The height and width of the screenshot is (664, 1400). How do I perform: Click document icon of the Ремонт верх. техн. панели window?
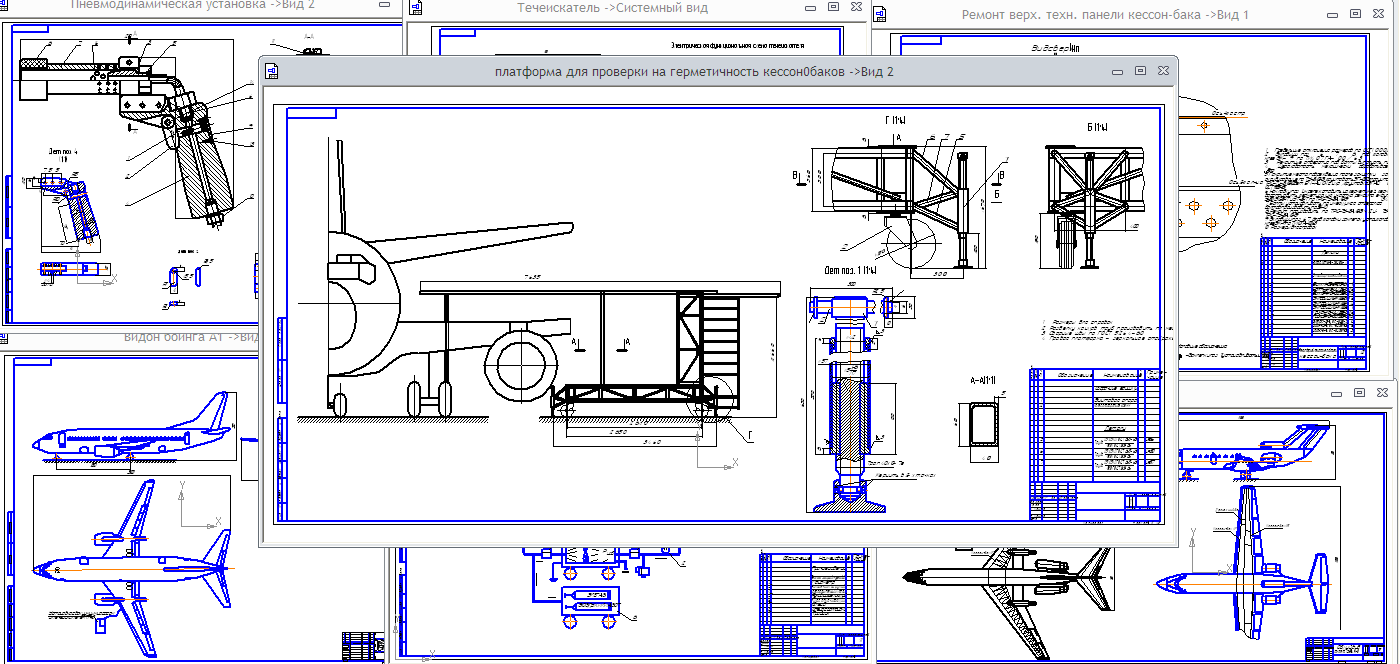tap(879, 15)
